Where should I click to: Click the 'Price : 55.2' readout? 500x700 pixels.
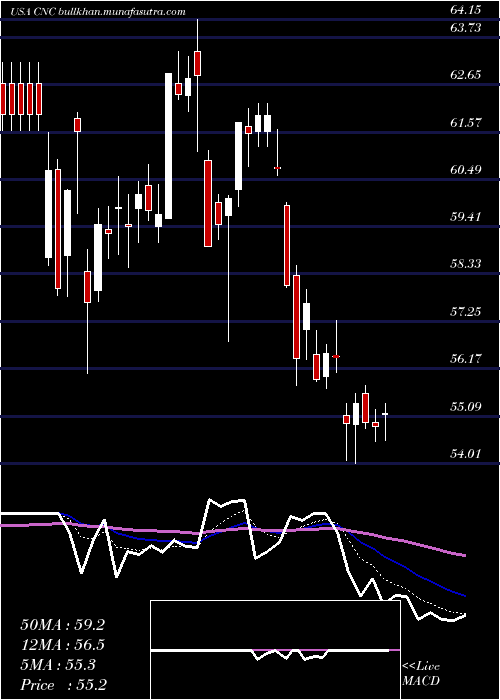(x=62, y=684)
